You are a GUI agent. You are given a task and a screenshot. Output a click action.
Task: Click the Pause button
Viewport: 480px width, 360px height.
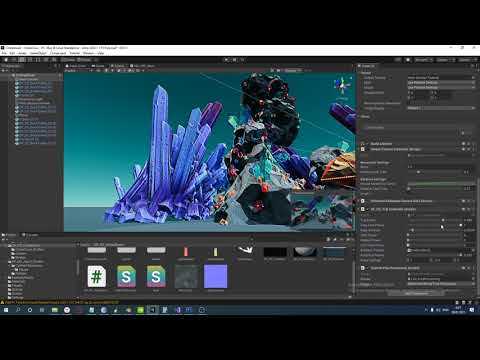235,60
